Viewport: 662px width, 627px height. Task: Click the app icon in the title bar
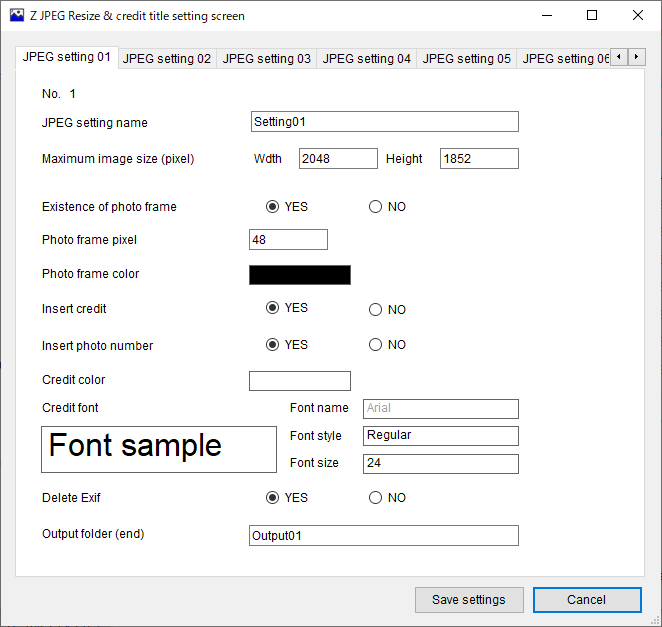17,16
